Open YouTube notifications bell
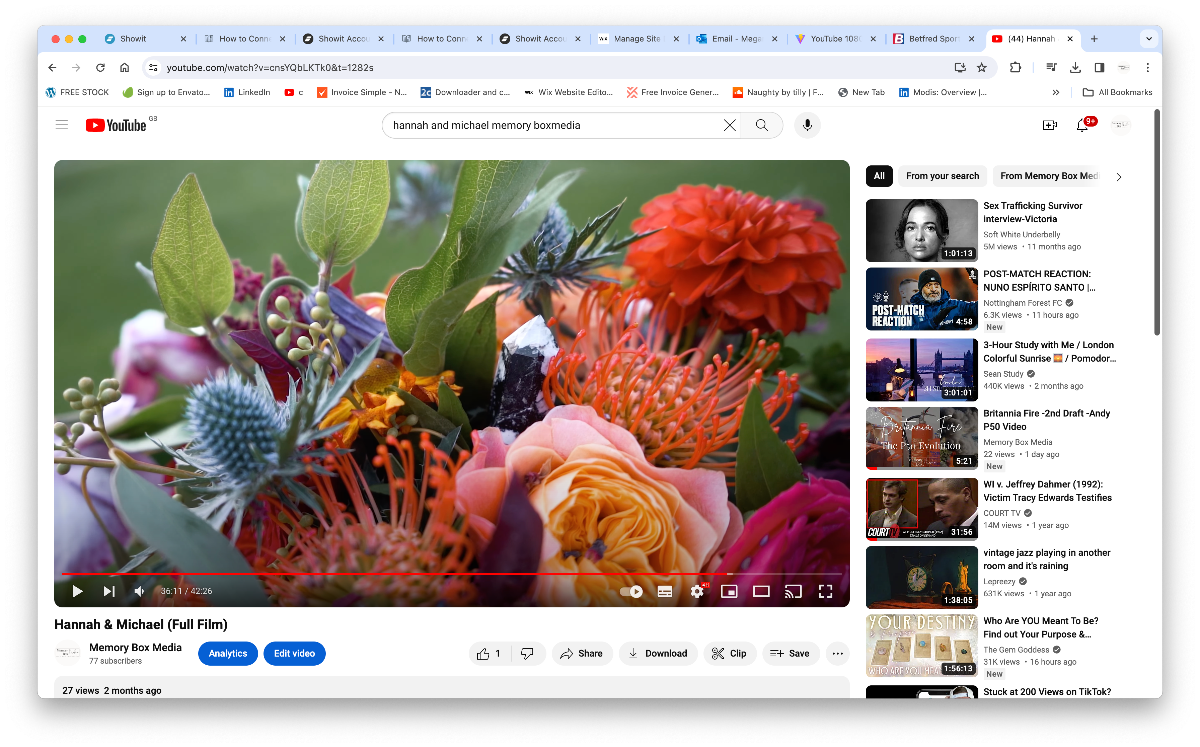Screen dimensions: 1200x747 click(x=1082, y=125)
